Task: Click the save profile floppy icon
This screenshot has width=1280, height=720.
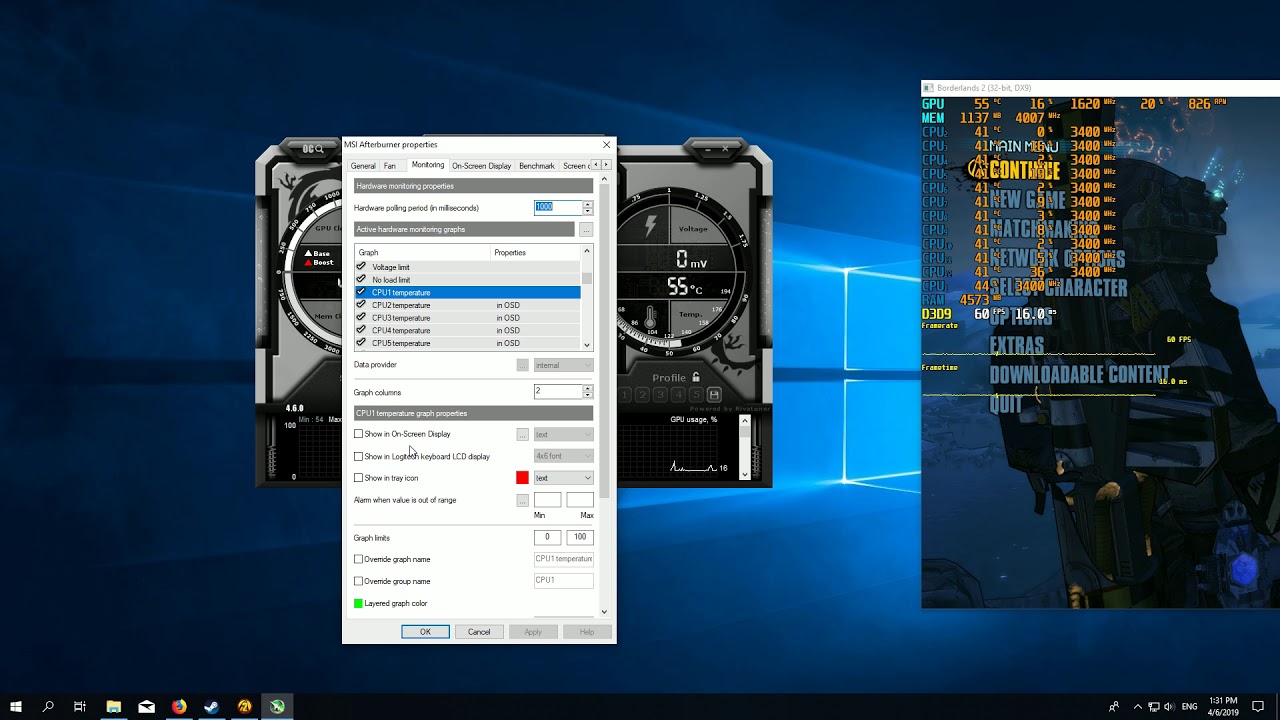Action: click(x=714, y=395)
